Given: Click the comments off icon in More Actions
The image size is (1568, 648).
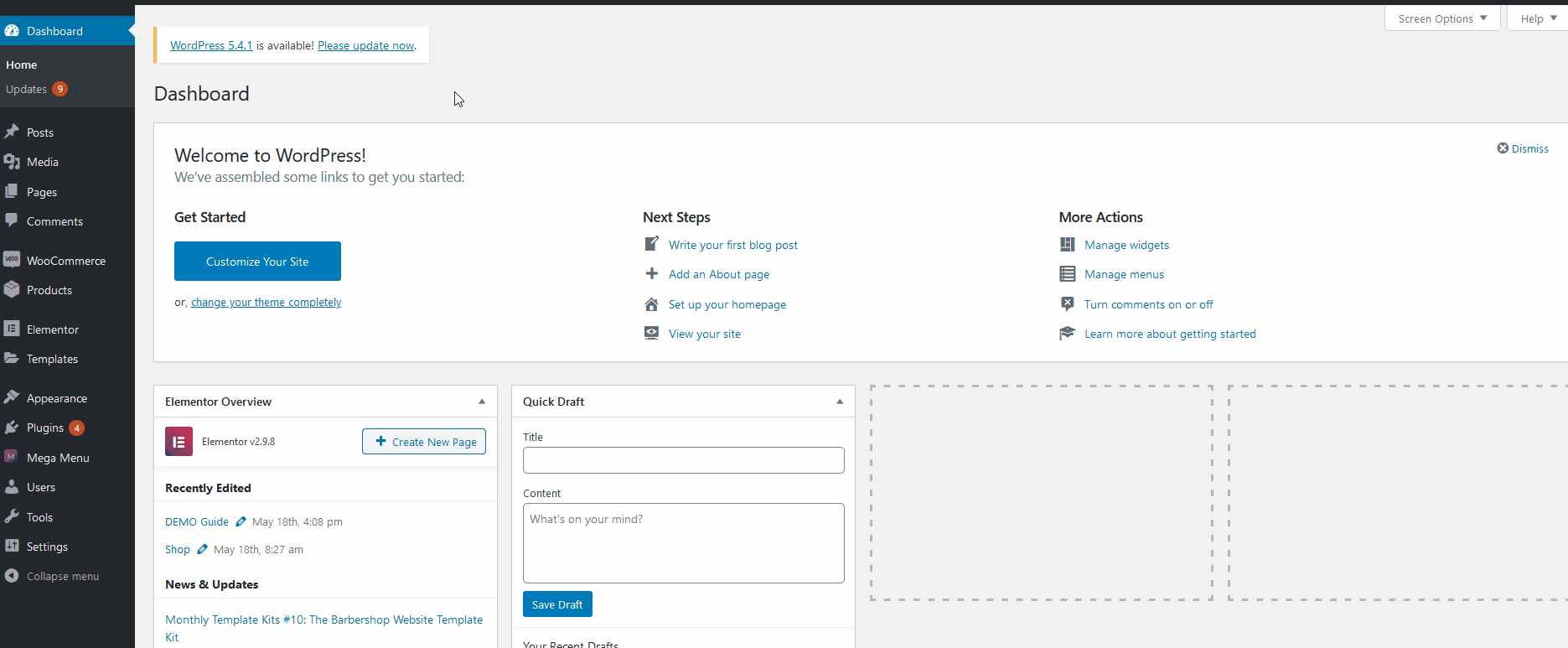Looking at the screenshot, I should coord(1067,304).
